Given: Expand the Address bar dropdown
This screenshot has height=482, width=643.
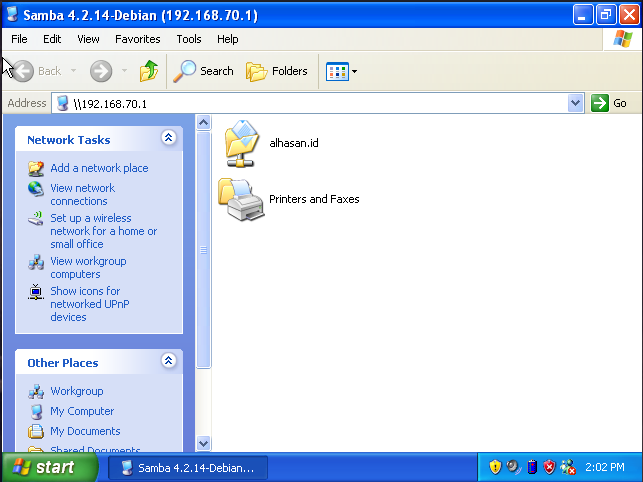Looking at the screenshot, I should click(x=575, y=103).
